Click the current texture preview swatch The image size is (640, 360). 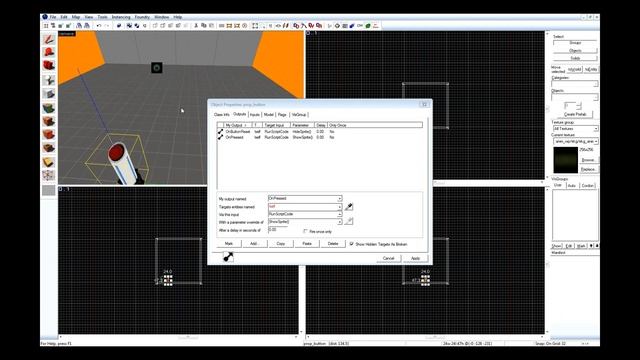565,160
